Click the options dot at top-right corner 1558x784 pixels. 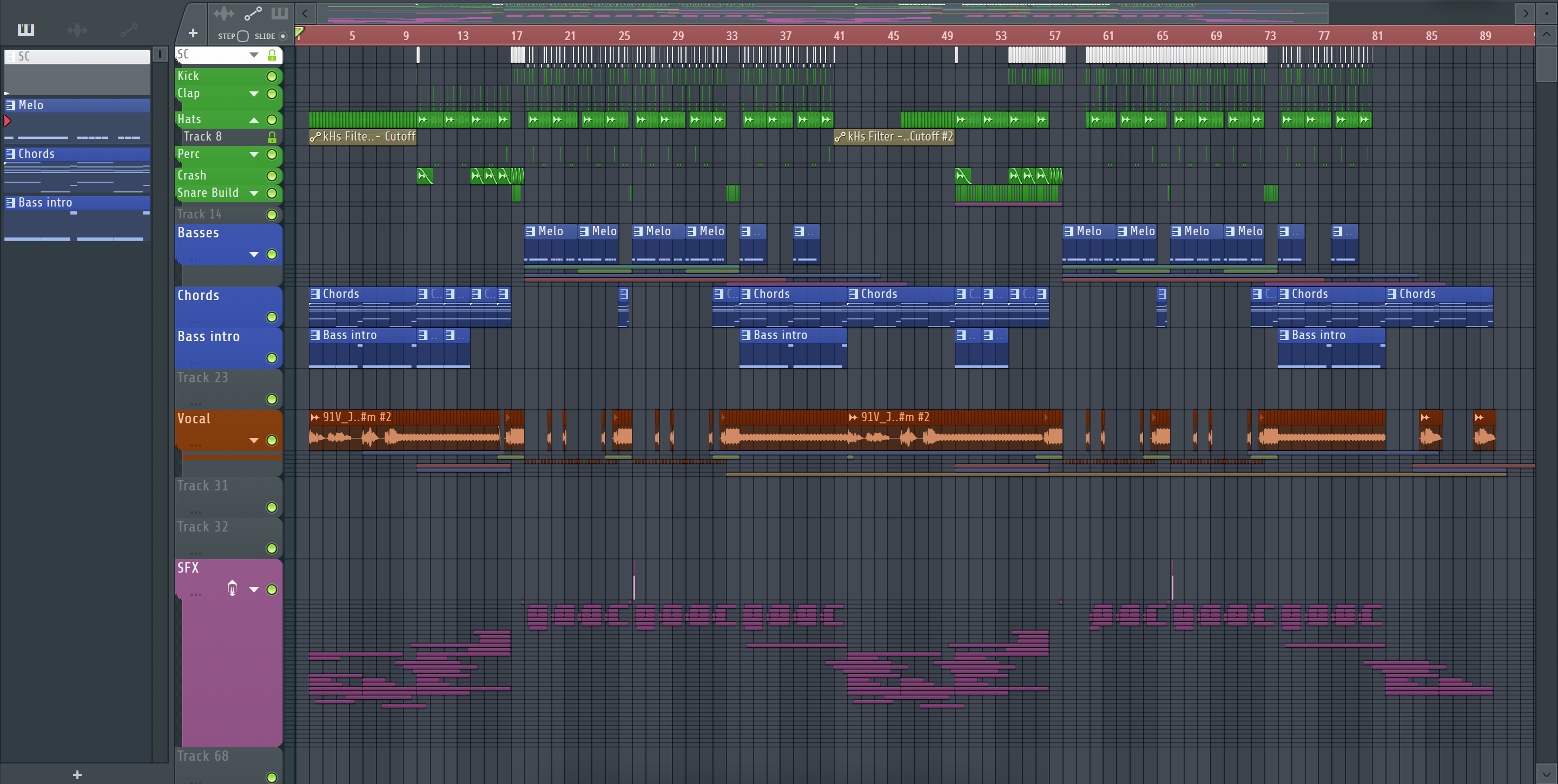point(1546,12)
